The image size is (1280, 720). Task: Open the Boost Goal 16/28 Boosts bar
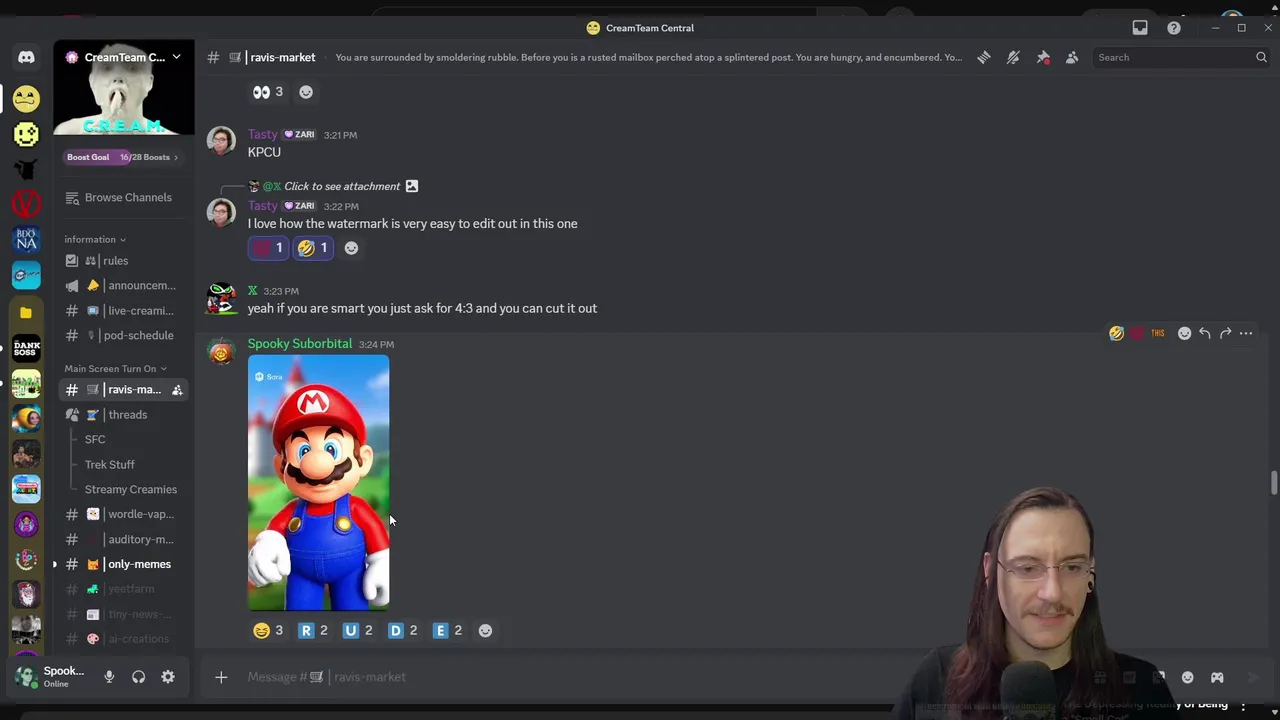(x=123, y=157)
